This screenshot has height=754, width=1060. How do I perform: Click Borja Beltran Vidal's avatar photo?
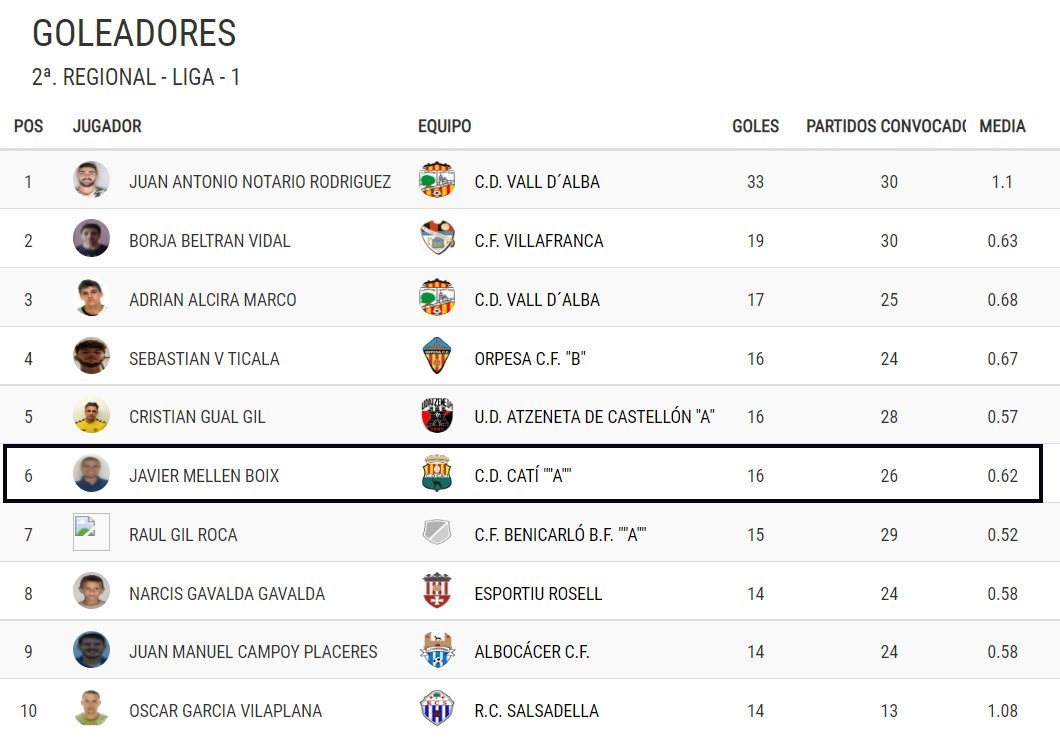tap(91, 238)
